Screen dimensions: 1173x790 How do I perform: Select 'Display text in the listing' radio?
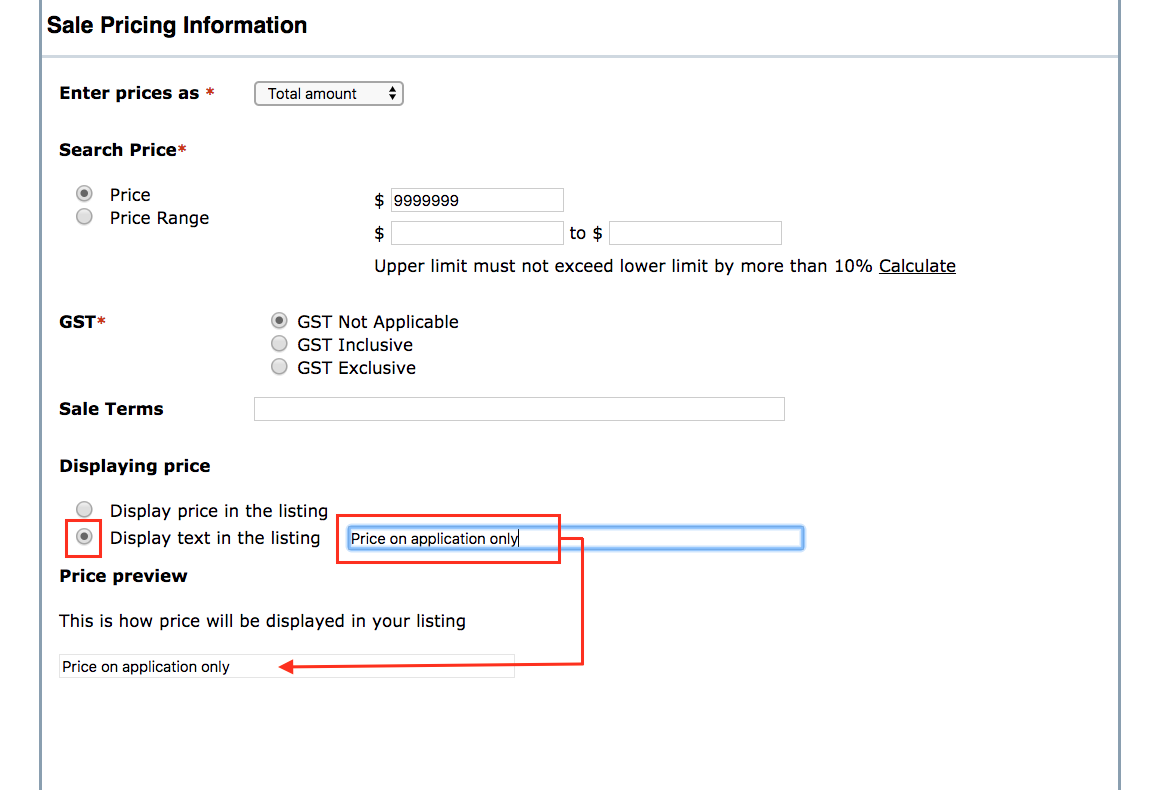(85, 537)
